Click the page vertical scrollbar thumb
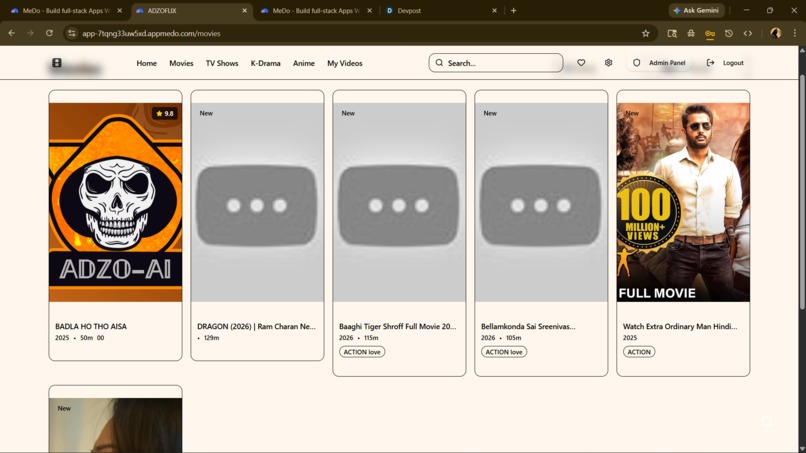The image size is (806, 453). [802, 191]
